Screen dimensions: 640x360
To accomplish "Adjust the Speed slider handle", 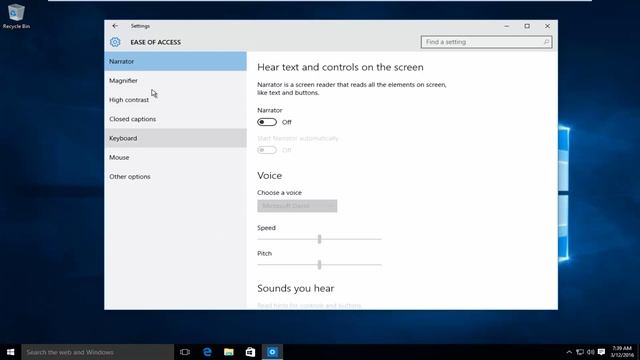I will tap(320, 239).
